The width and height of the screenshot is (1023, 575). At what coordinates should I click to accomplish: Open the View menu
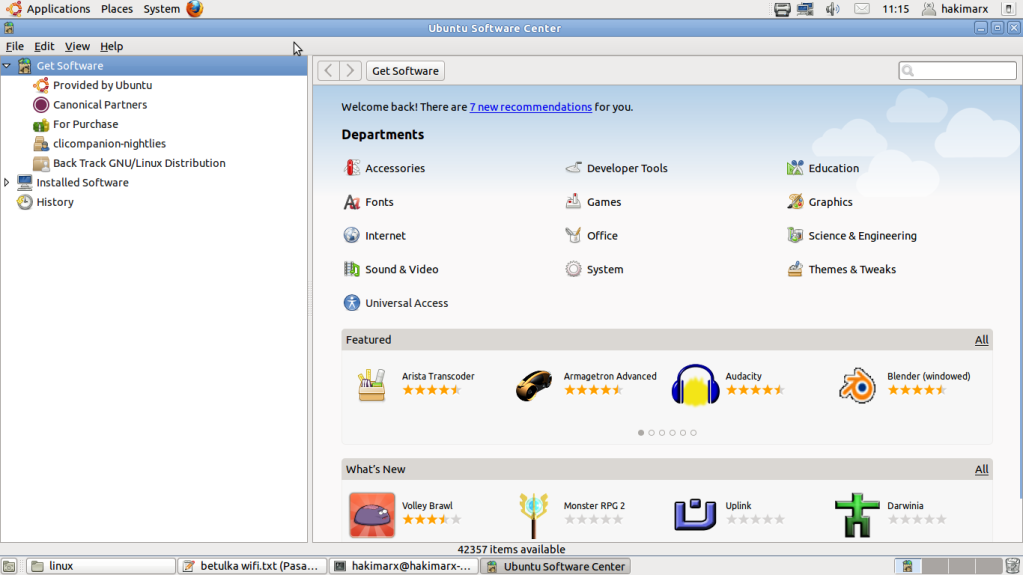click(77, 46)
